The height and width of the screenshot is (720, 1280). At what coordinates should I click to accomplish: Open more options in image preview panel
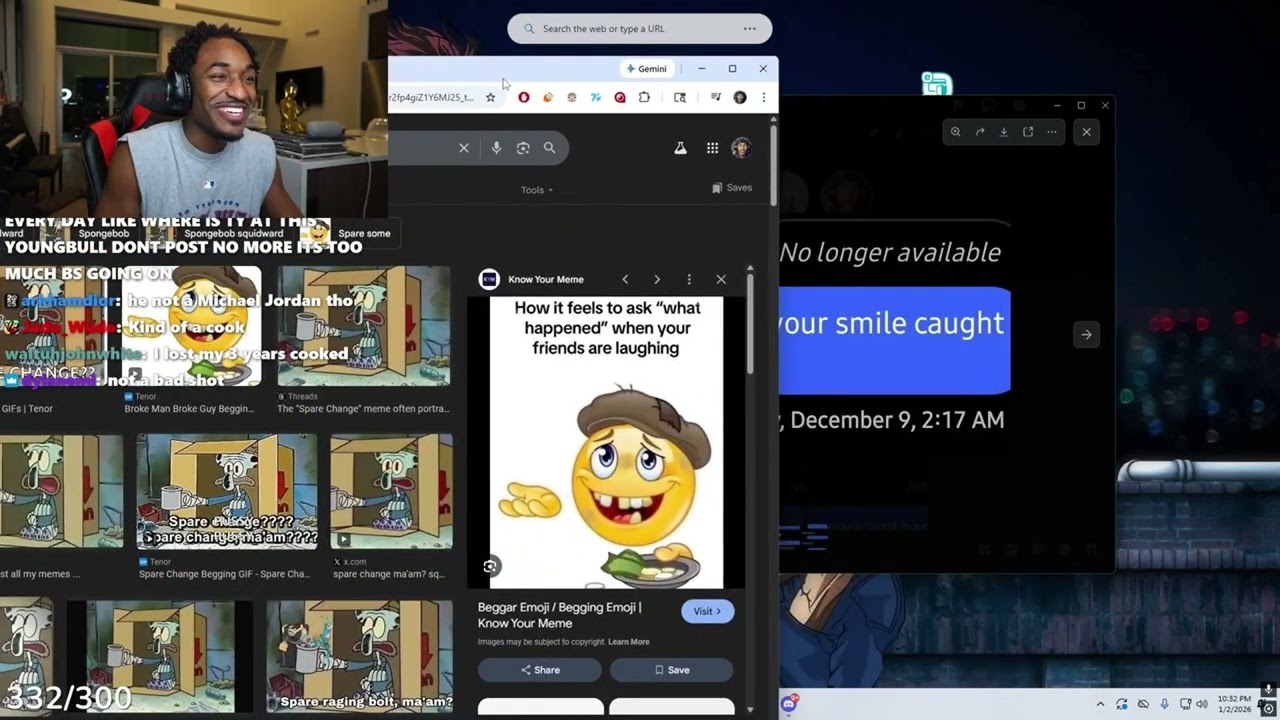pos(689,280)
